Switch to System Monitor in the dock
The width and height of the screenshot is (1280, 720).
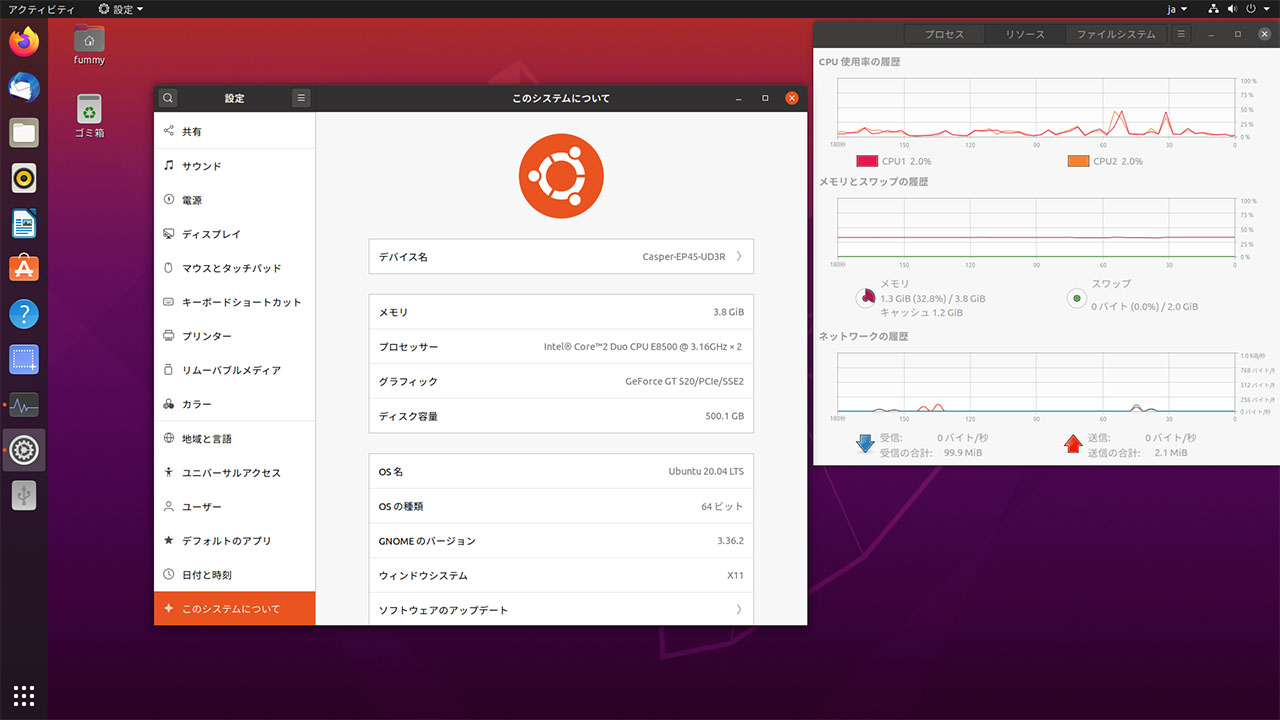(x=24, y=405)
